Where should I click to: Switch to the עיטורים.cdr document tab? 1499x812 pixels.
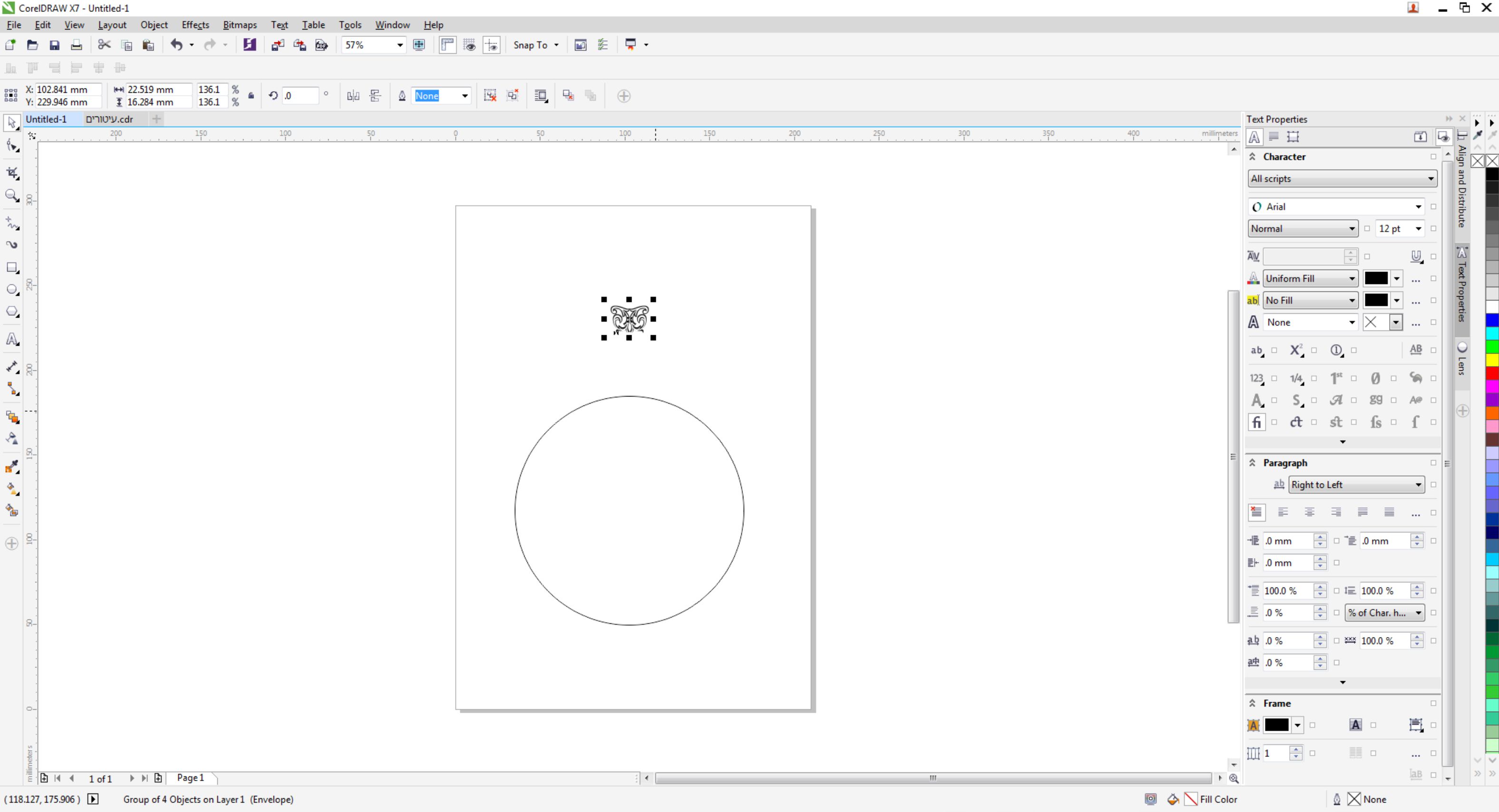(x=109, y=119)
